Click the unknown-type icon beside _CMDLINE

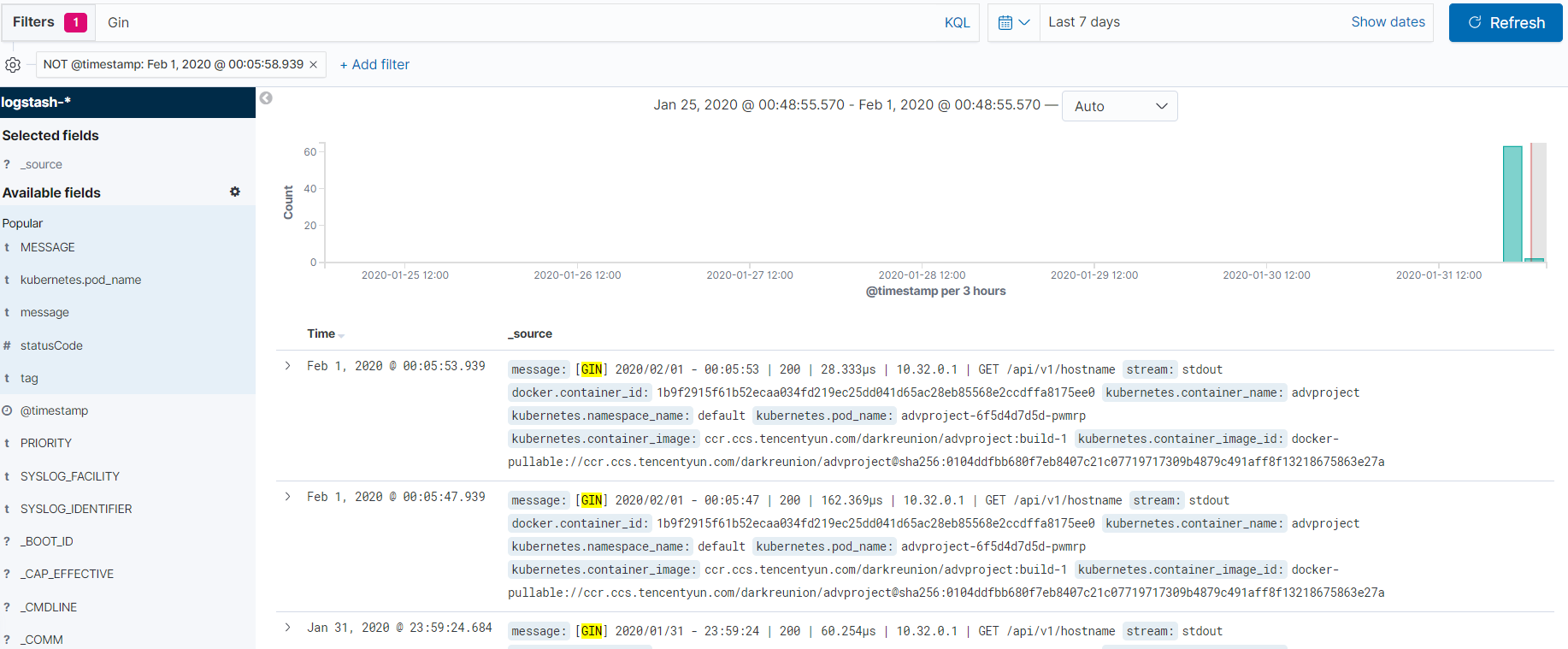7,607
